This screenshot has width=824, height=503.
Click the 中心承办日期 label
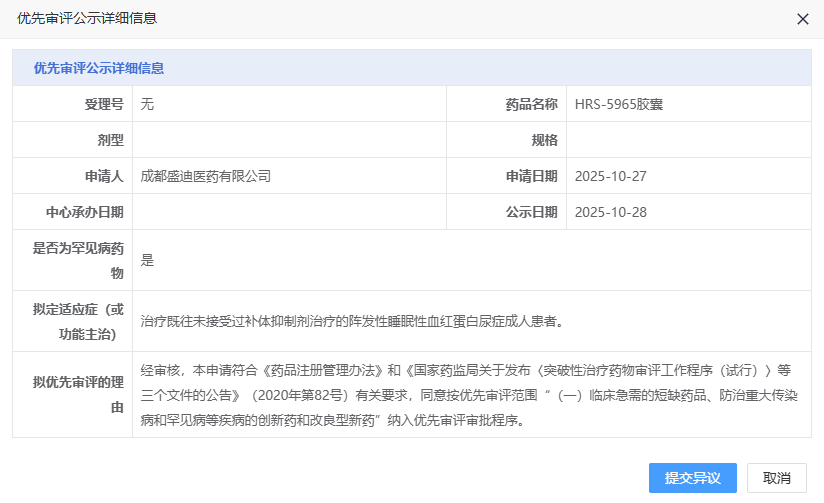pos(84,212)
